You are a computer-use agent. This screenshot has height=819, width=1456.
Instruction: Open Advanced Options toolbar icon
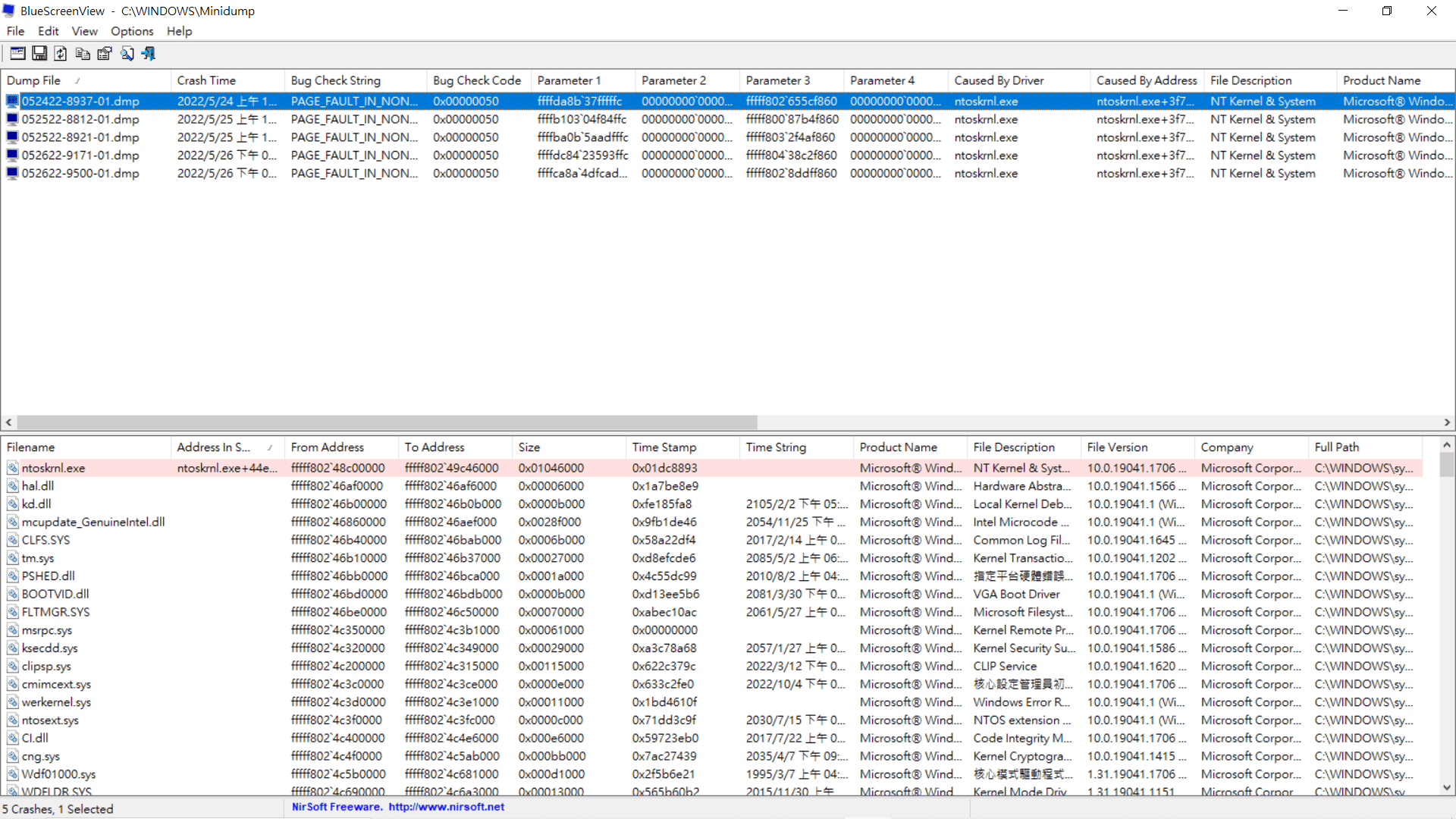tap(17, 53)
